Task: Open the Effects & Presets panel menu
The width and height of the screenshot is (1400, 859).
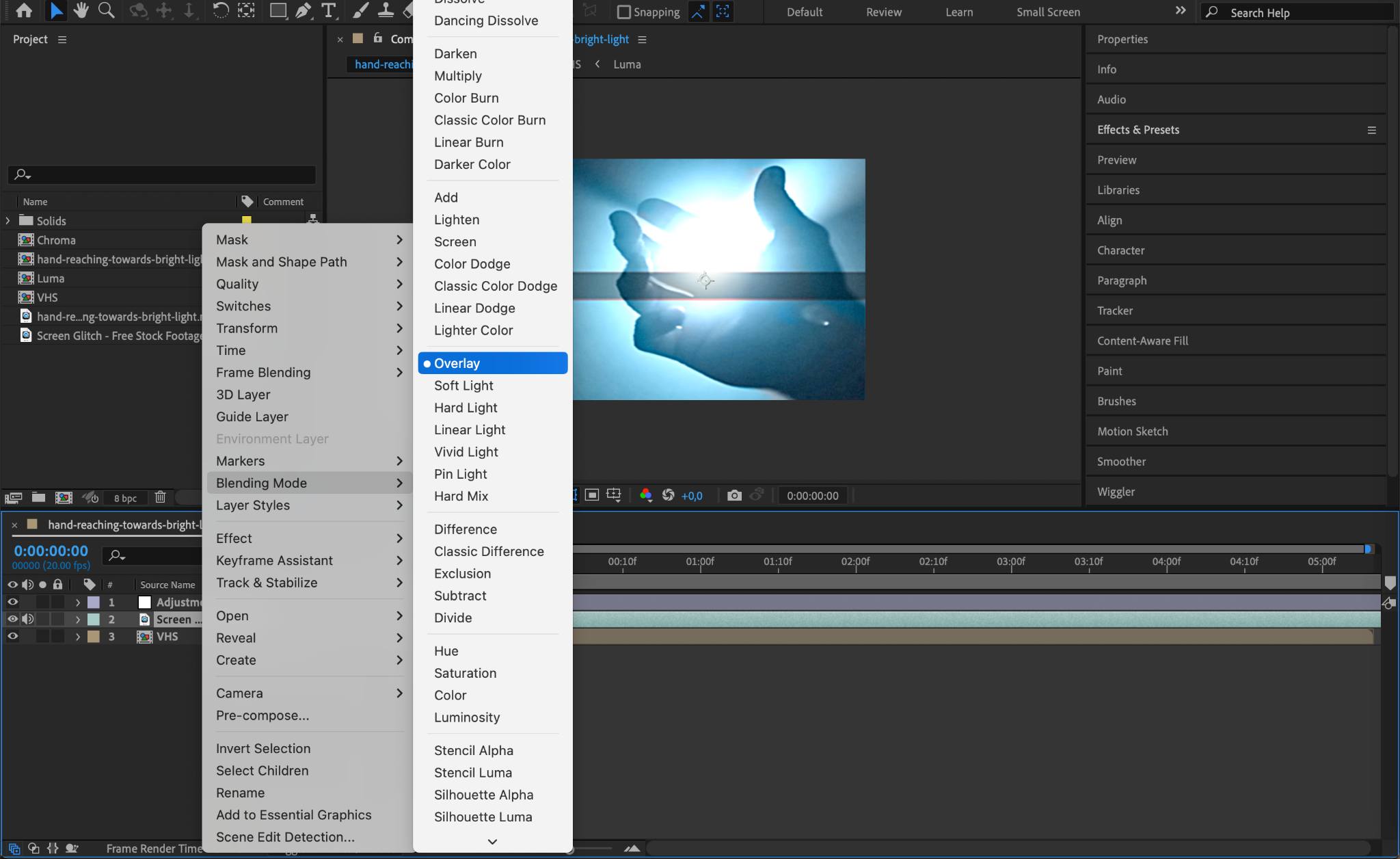Action: pyautogui.click(x=1371, y=130)
